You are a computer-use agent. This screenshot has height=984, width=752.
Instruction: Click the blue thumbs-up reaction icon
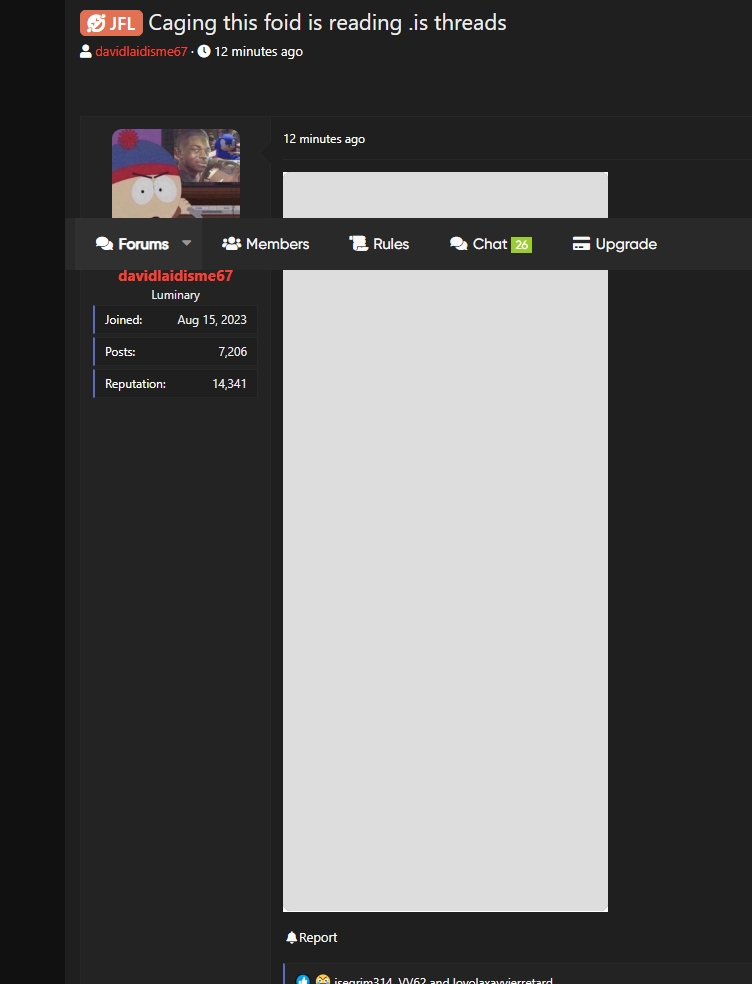[303, 980]
